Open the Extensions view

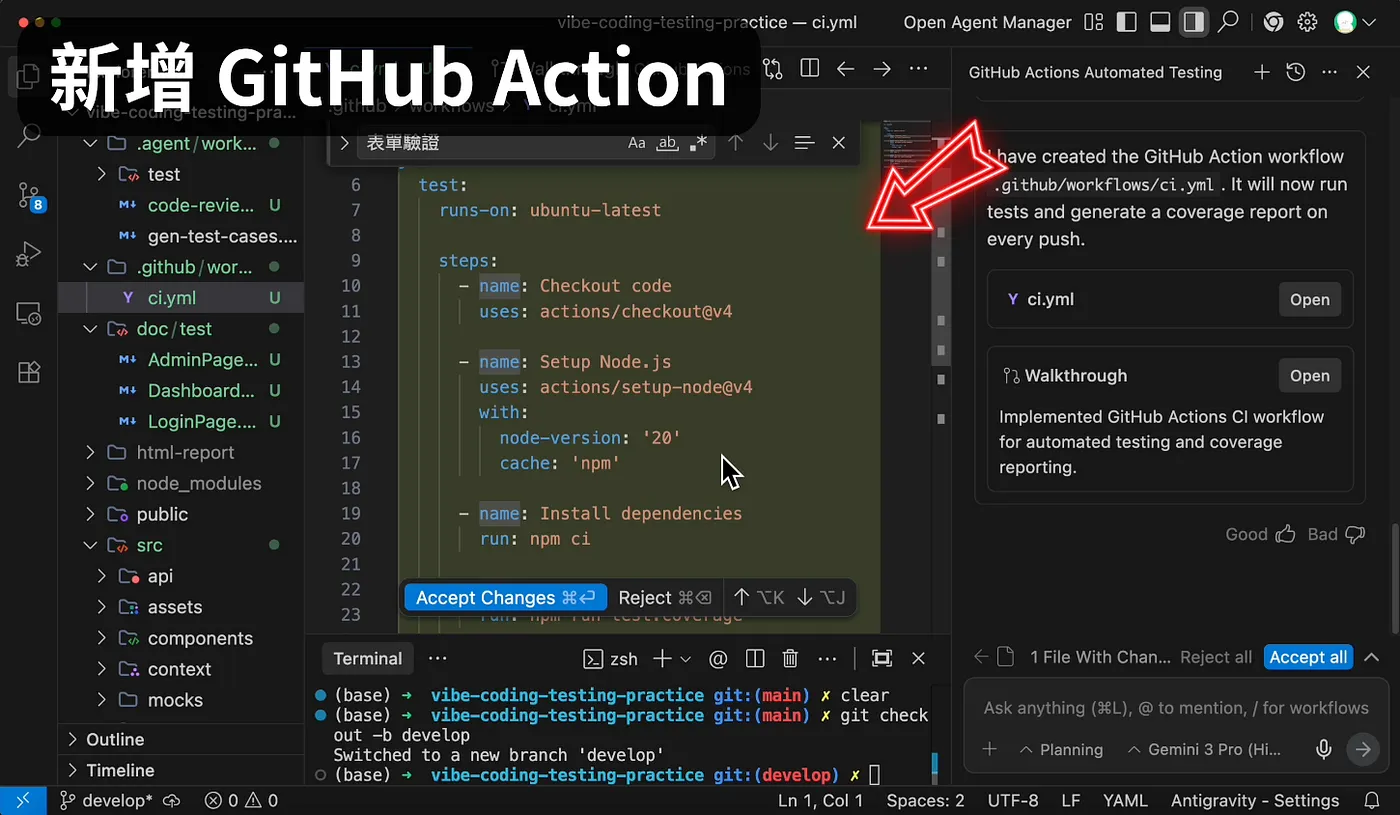point(29,372)
